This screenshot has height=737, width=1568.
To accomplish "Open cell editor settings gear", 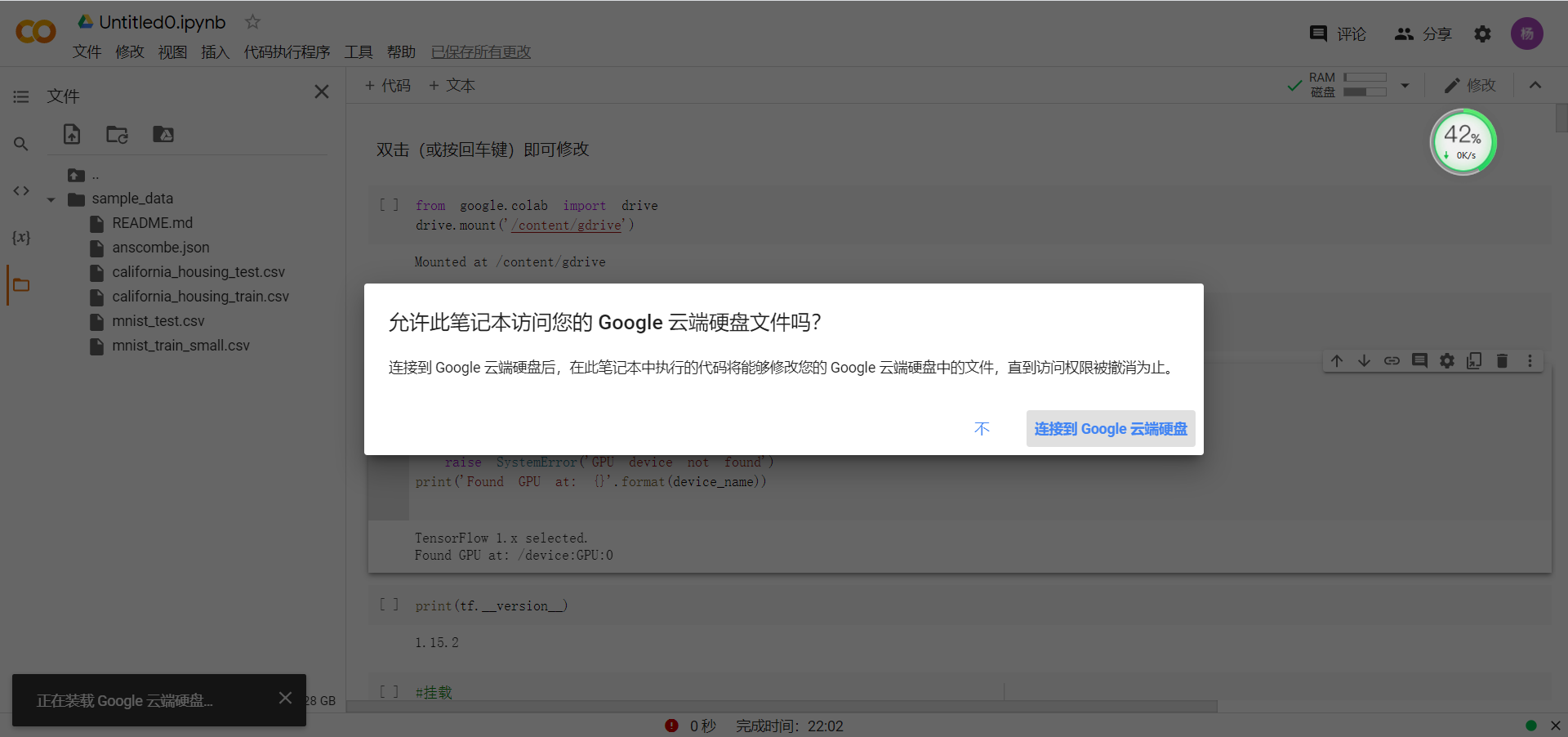I will 1447,360.
